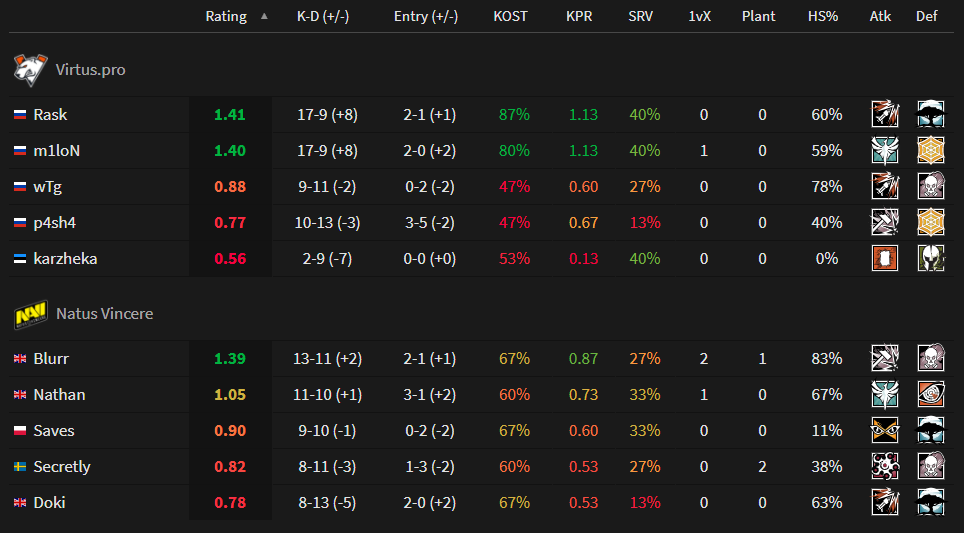The image size is (964, 533).
Task: Sort by the KOST column header
Action: coord(510,17)
